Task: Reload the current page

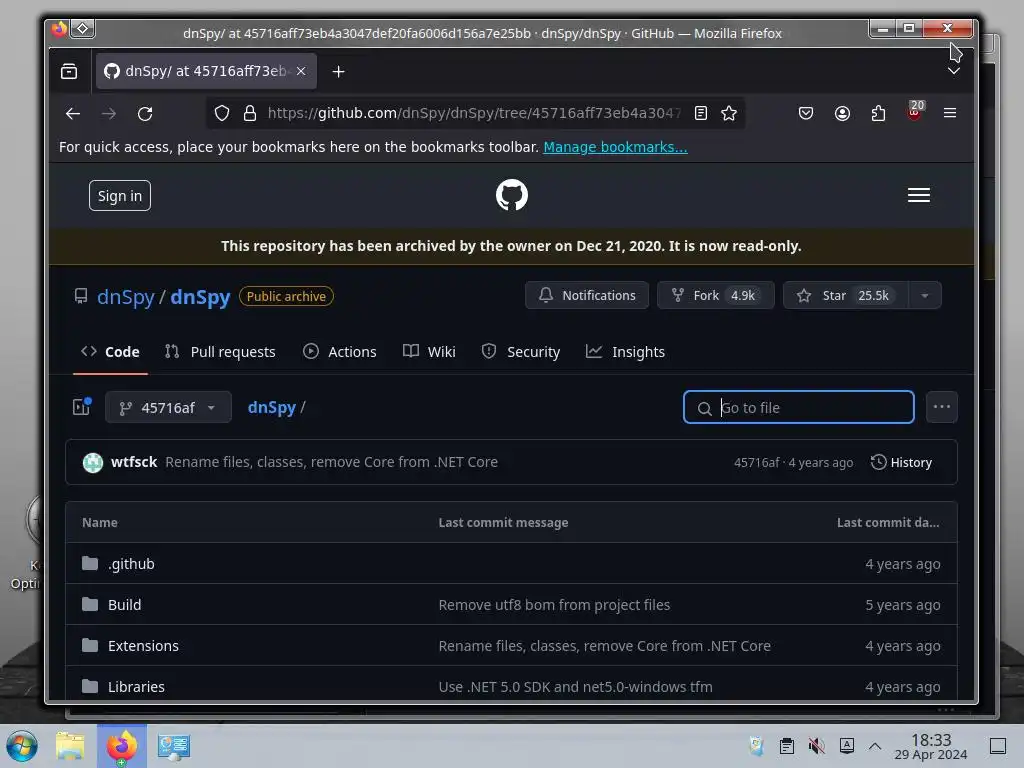Action: 145,114
